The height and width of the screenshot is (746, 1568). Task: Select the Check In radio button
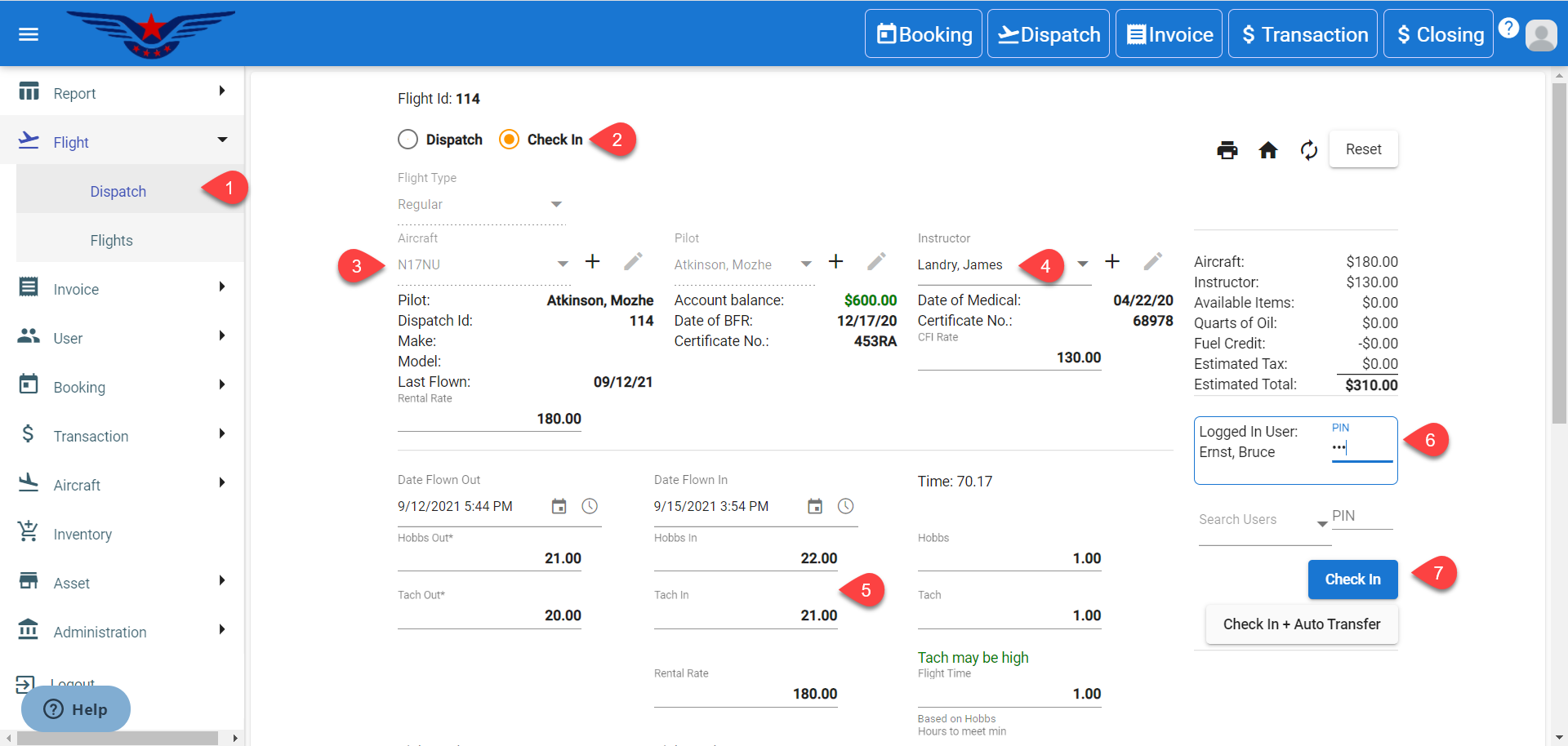[x=509, y=140]
